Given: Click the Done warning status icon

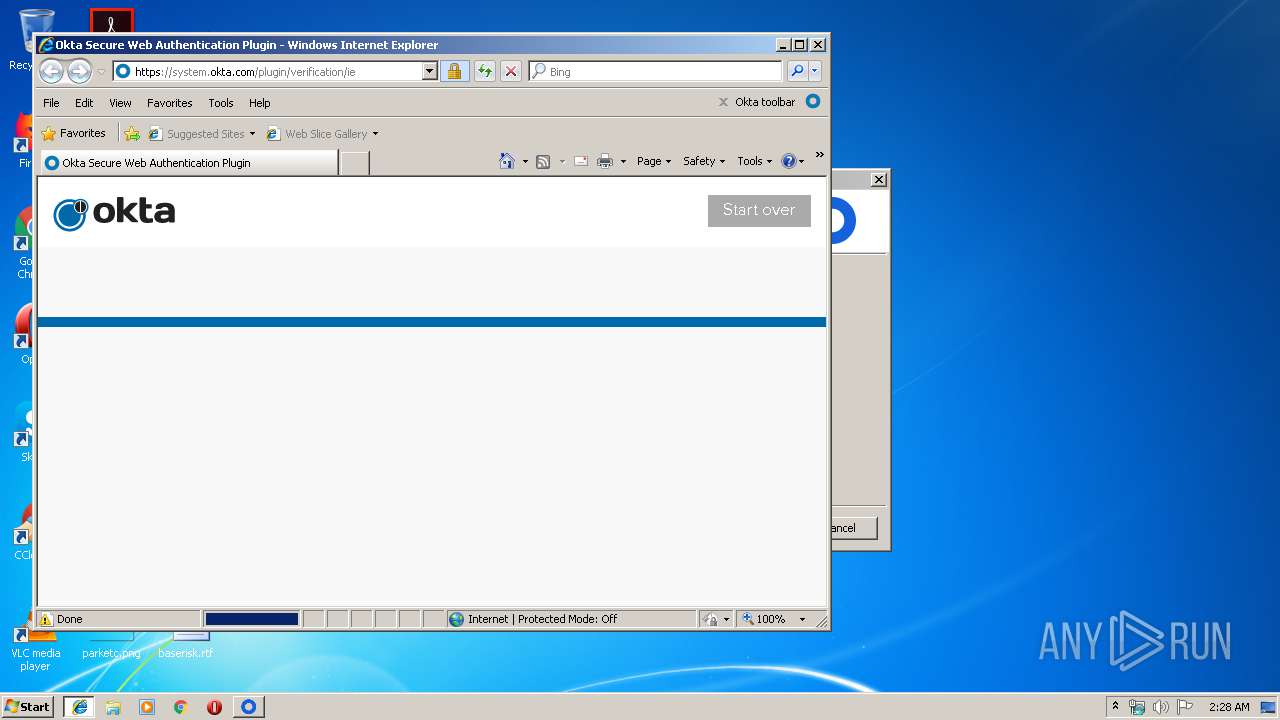Looking at the screenshot, I should [x=46, y=619].
